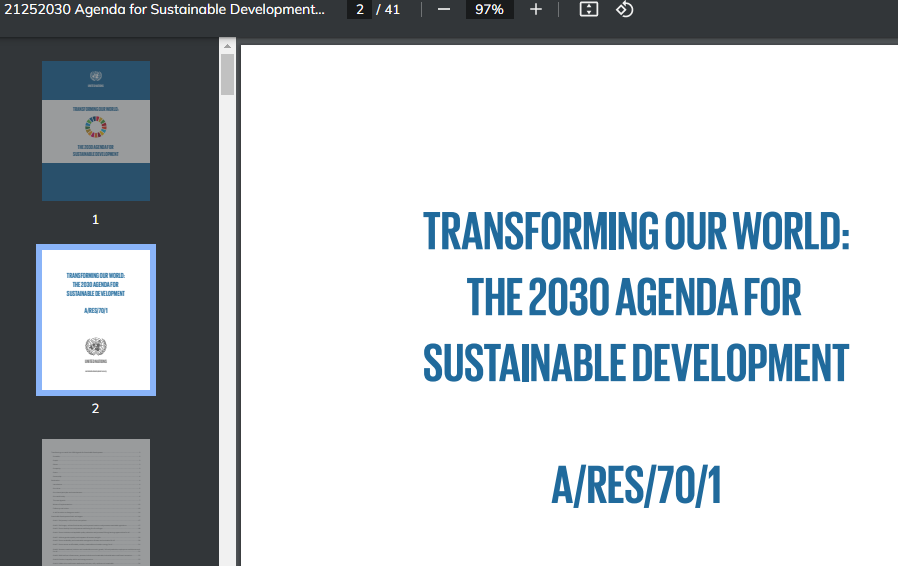Click the 'A/RES/70/1' resolution text
The width and height of the screenshot is (898, 566).
(x=636, y=486)
